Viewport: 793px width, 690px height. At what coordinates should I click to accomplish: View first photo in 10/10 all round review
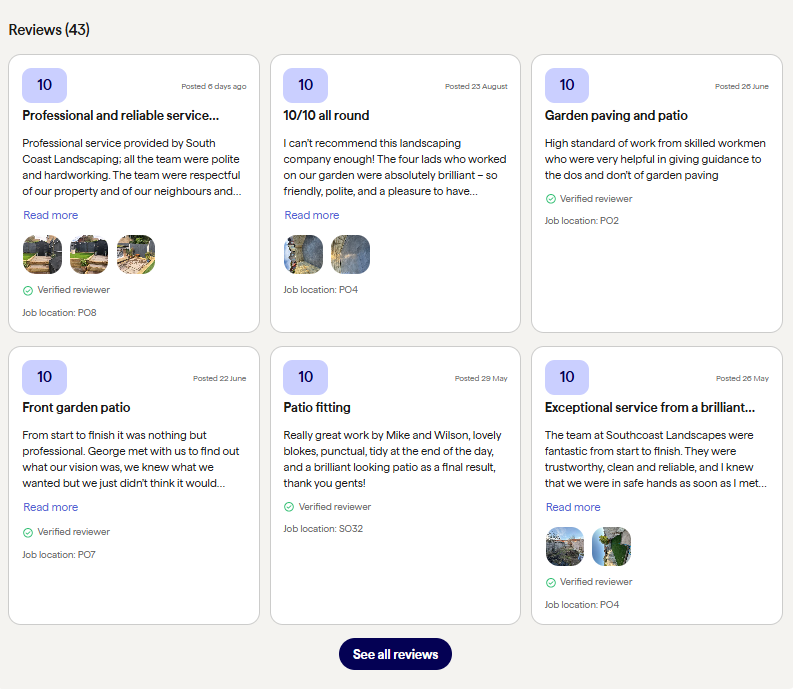click(x=303, y=255)
